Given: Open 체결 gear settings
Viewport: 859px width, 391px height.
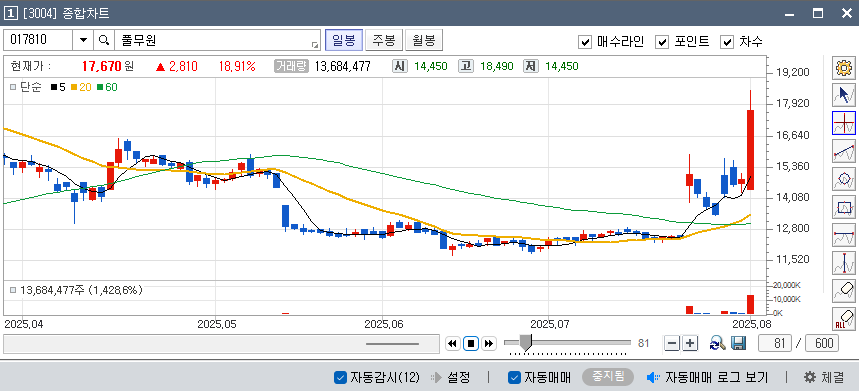Looking at the screenshot, I should point(810,377).
